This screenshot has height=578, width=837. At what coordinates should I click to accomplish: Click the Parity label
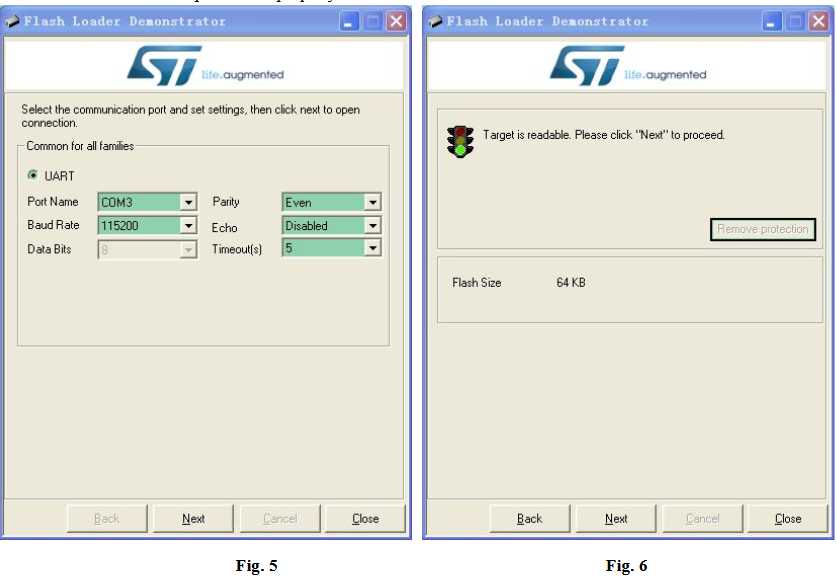(x=226, y=202)
